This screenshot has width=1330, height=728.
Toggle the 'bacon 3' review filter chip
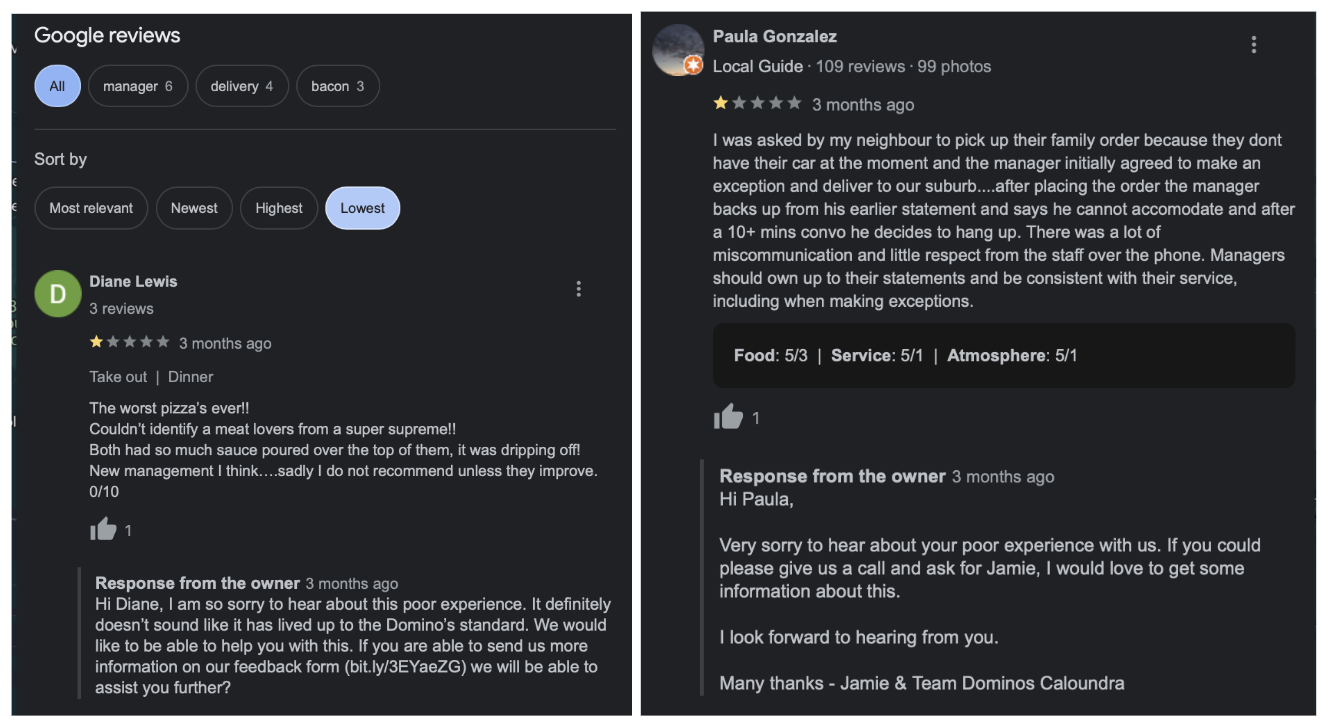[338, 86]
